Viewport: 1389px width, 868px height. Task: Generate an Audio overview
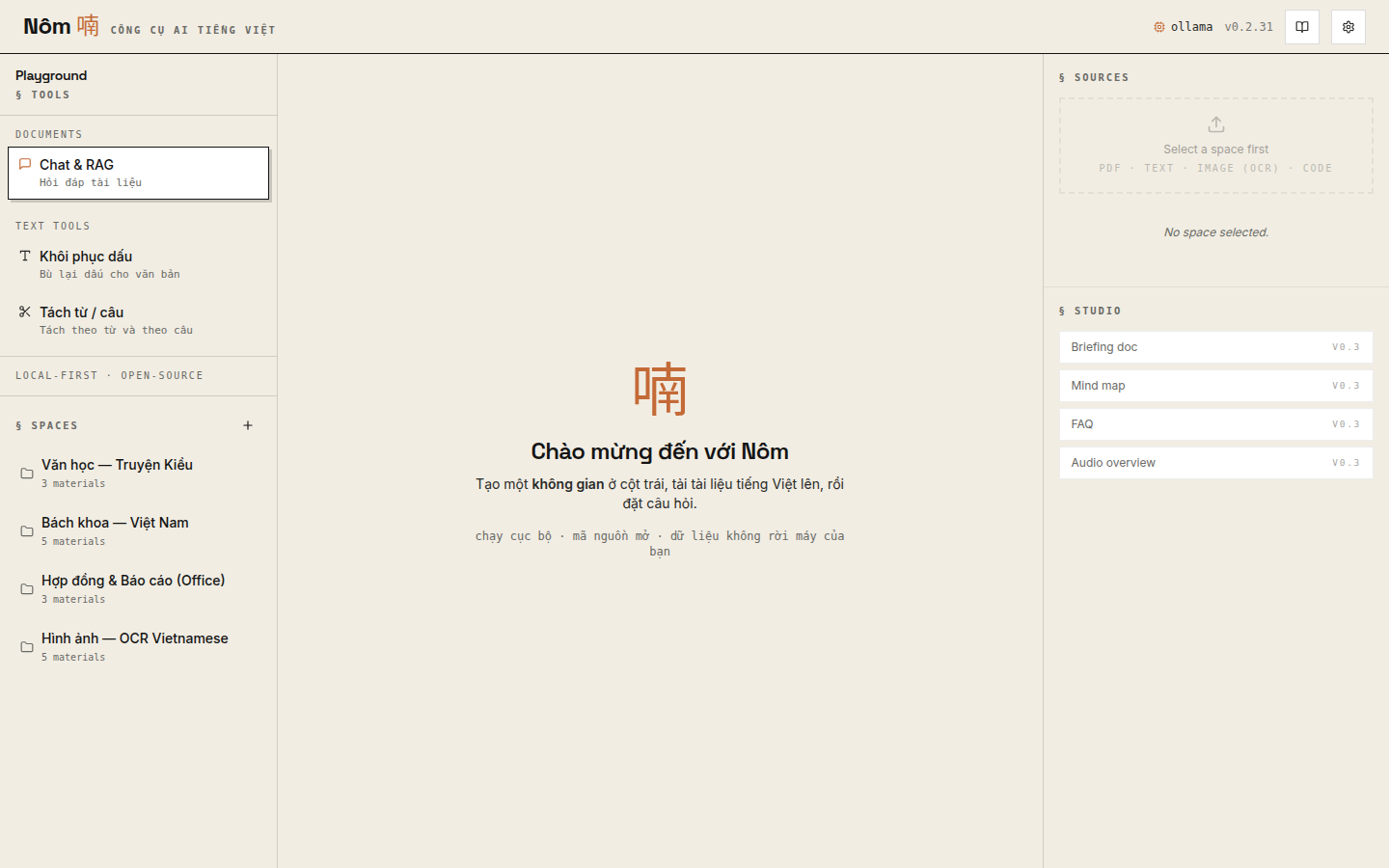[x=1216, y=463]
